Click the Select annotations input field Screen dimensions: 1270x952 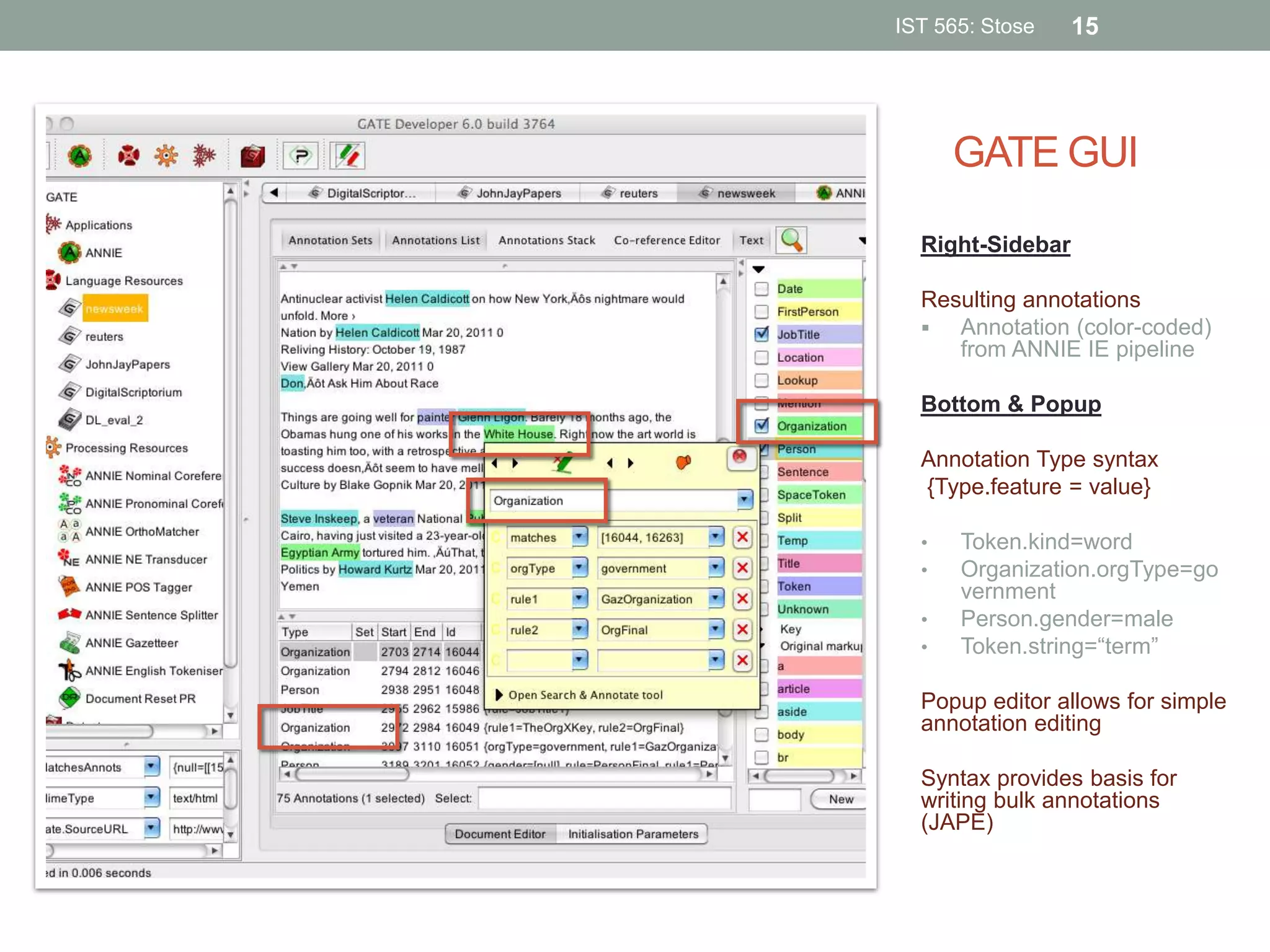tap(605, 798)
